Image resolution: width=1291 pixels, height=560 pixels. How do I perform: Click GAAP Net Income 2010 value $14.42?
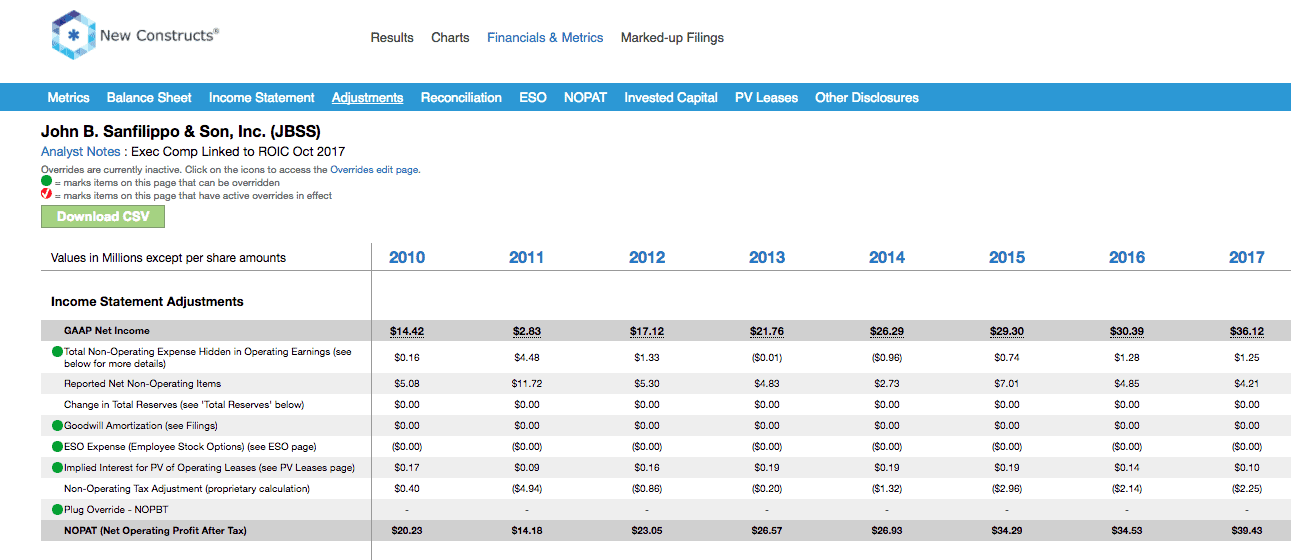pyautogui.click(x=407, y=331)
